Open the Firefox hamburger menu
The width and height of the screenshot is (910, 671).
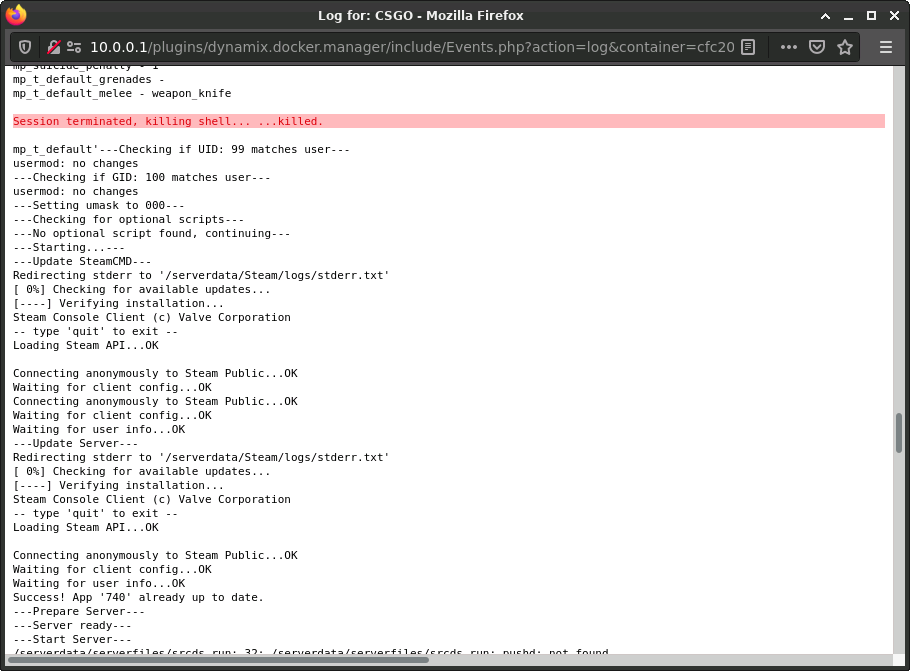click(x=886, y=47)
